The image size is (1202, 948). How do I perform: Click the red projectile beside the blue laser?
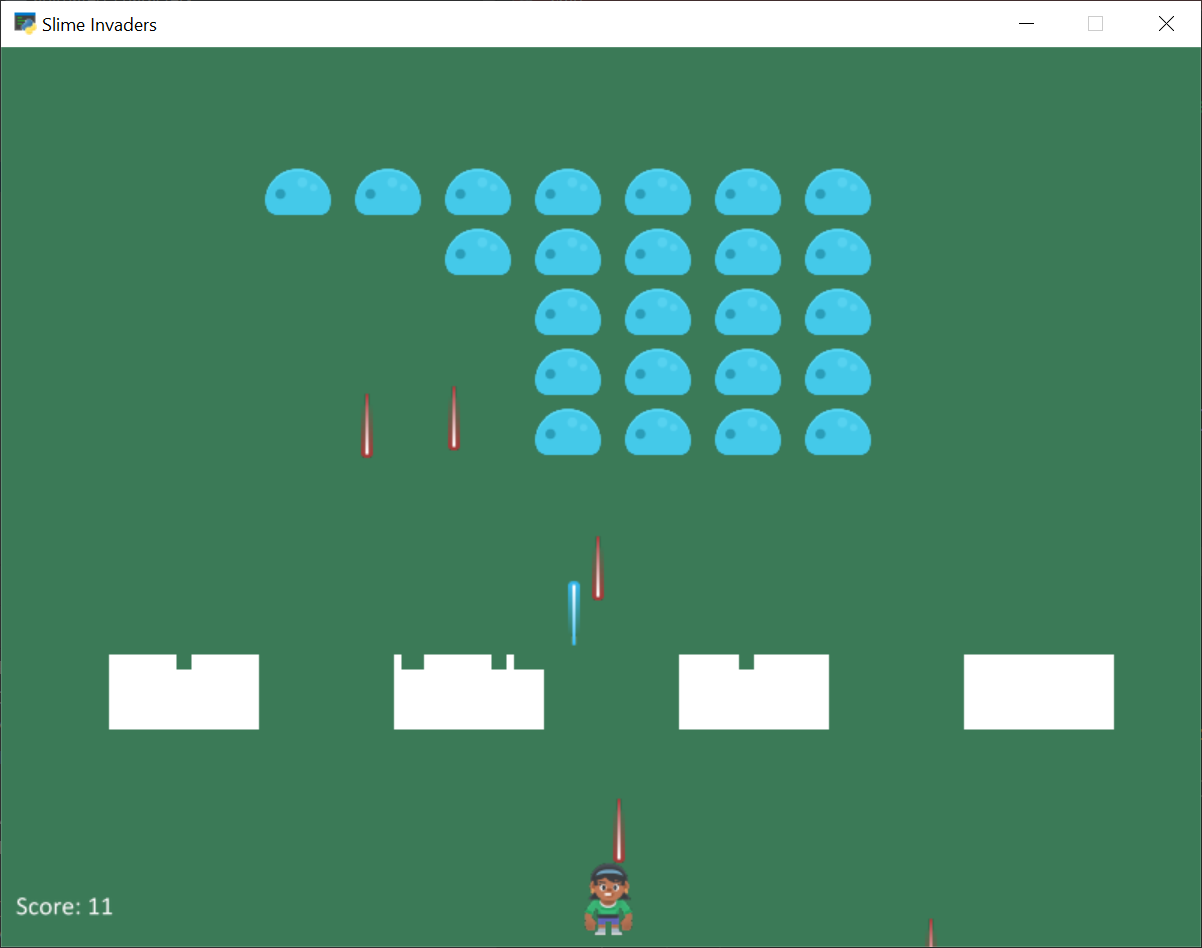tap(597, 569)
